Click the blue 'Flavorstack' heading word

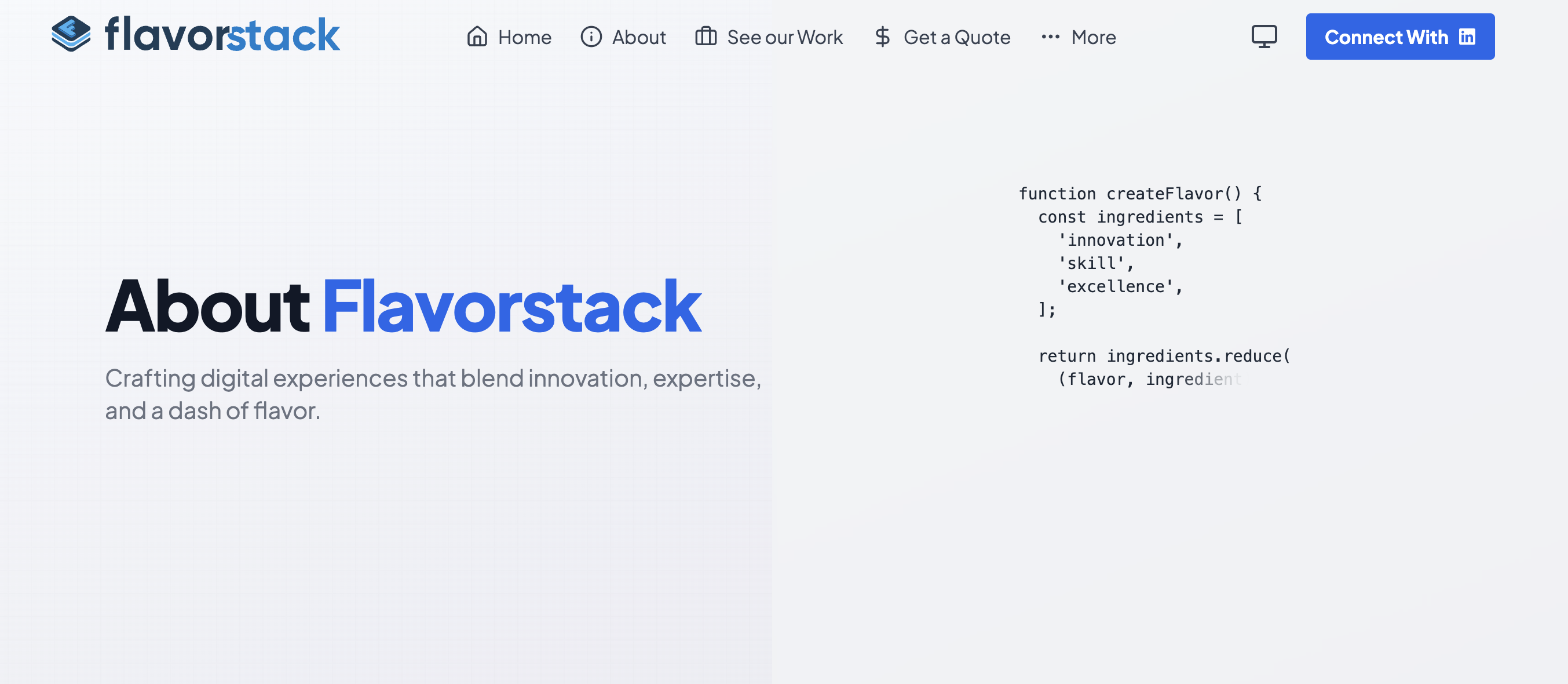(512, 305)
